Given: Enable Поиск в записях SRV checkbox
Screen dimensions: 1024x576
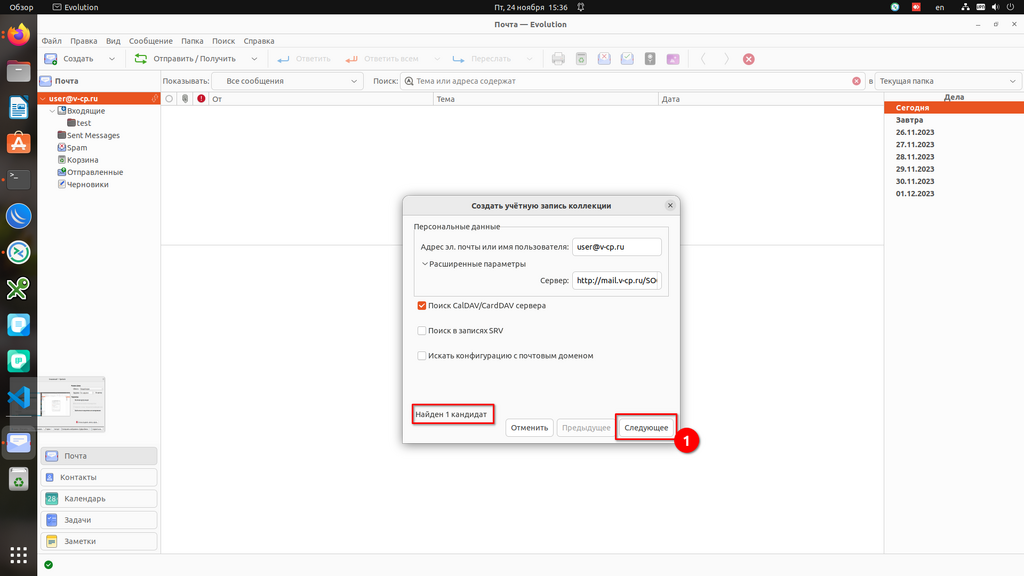Looking at the screenshot, I should (422, 330).
